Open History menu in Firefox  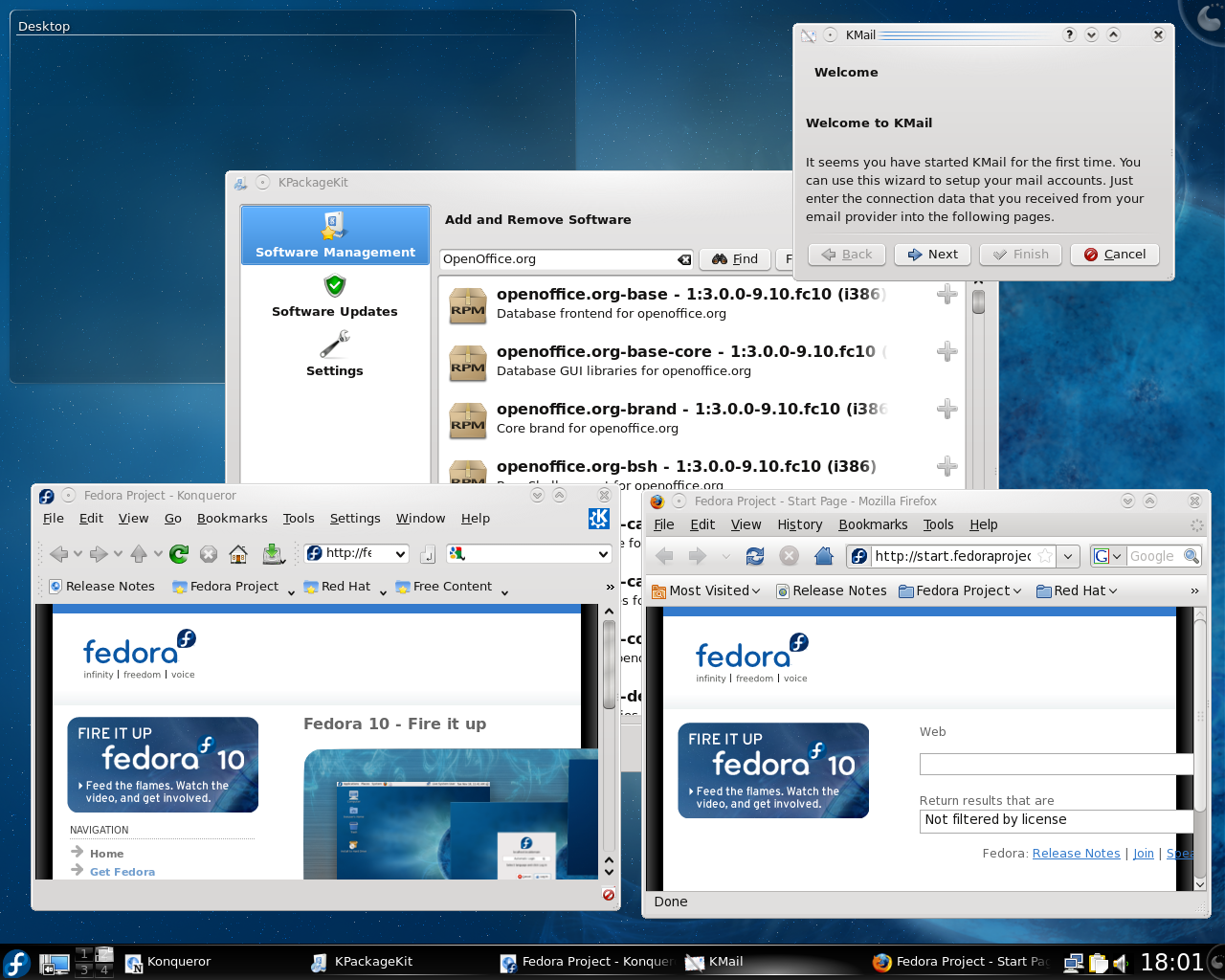(x=800, y=524)
